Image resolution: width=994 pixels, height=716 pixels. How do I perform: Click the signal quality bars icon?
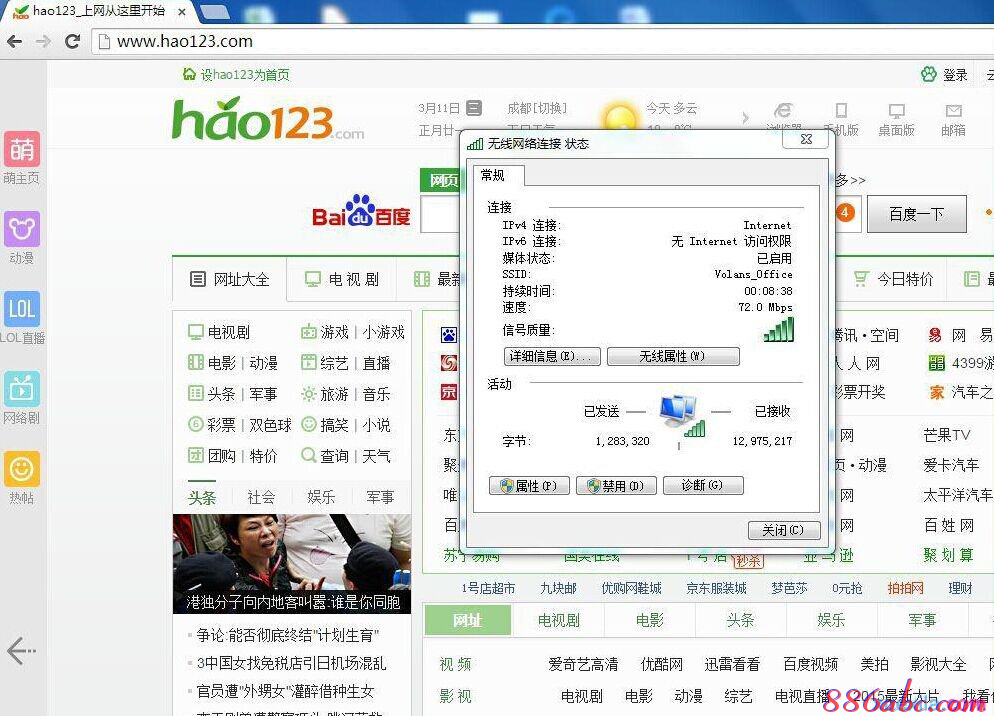[x=779, y=330]
